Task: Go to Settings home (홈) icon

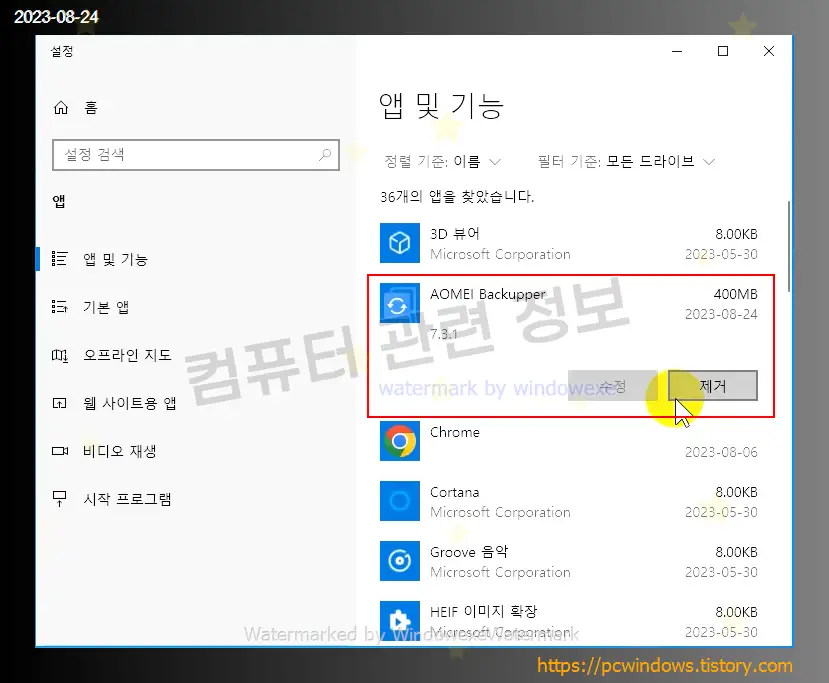Action: [x=61, y=108]
